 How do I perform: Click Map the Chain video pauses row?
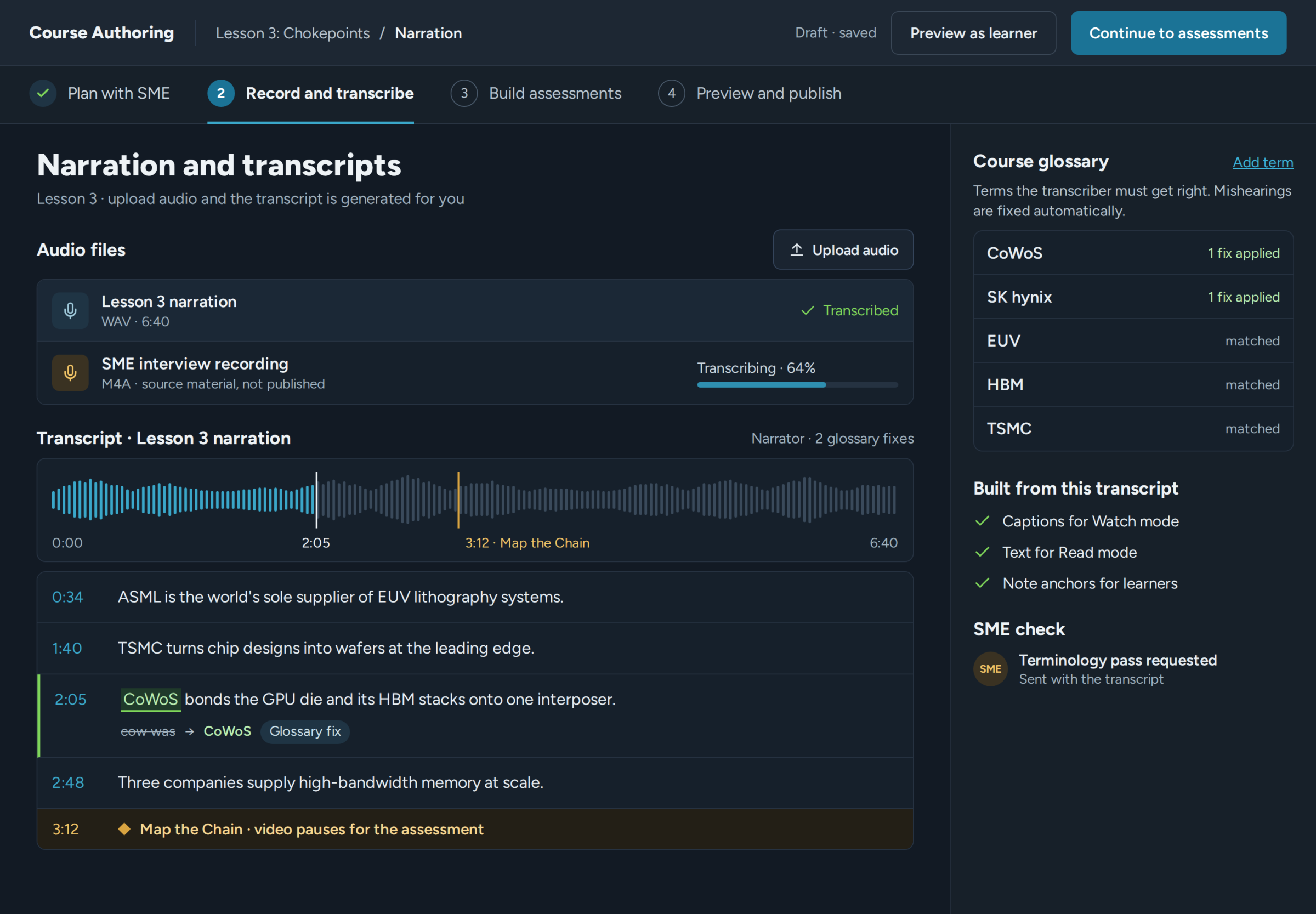click(475, 829)
